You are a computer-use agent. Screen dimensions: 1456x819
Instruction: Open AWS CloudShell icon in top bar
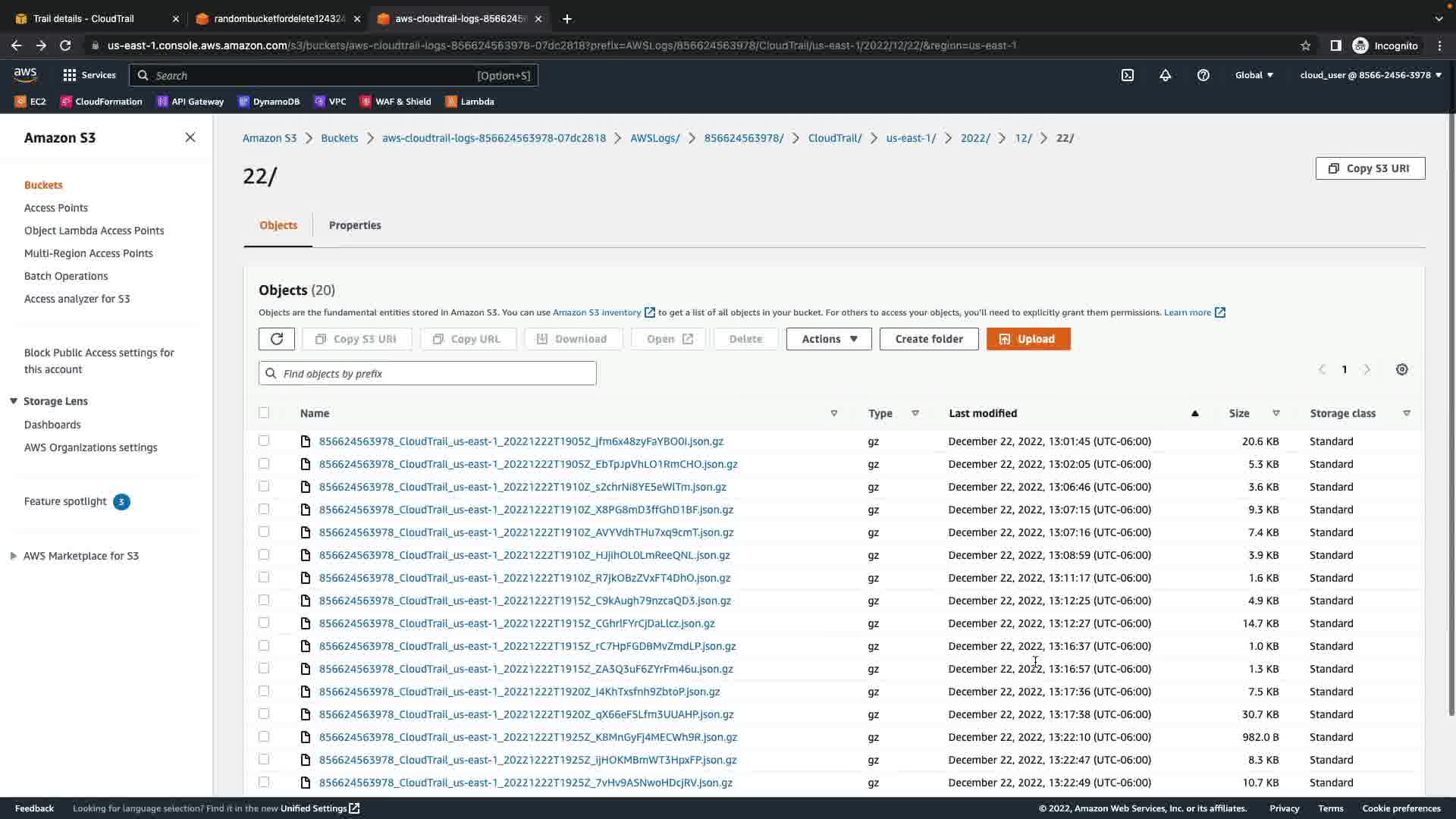[x=1128, y=75]
